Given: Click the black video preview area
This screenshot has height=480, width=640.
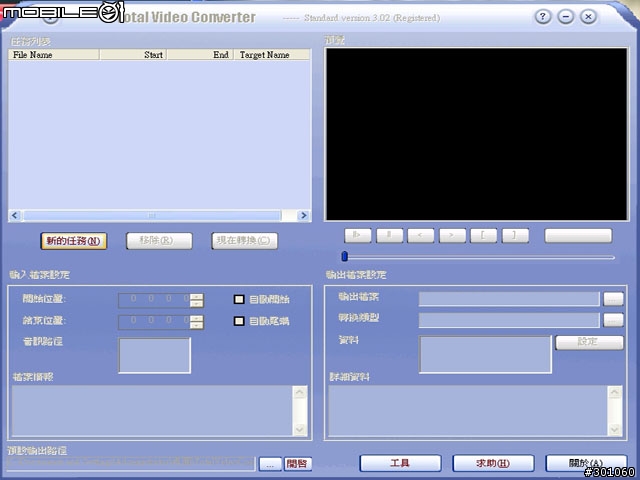Looking at the screenshot, I should coord(476,134).
